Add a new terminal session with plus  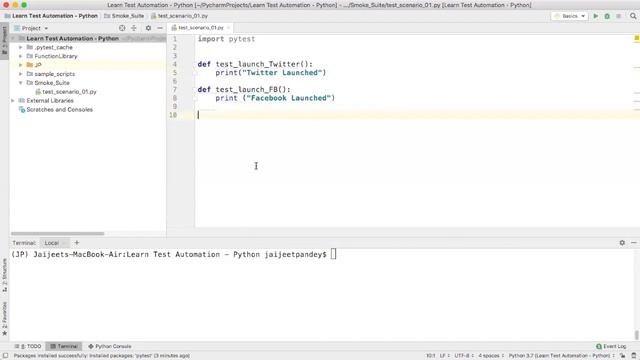point(76,242)
